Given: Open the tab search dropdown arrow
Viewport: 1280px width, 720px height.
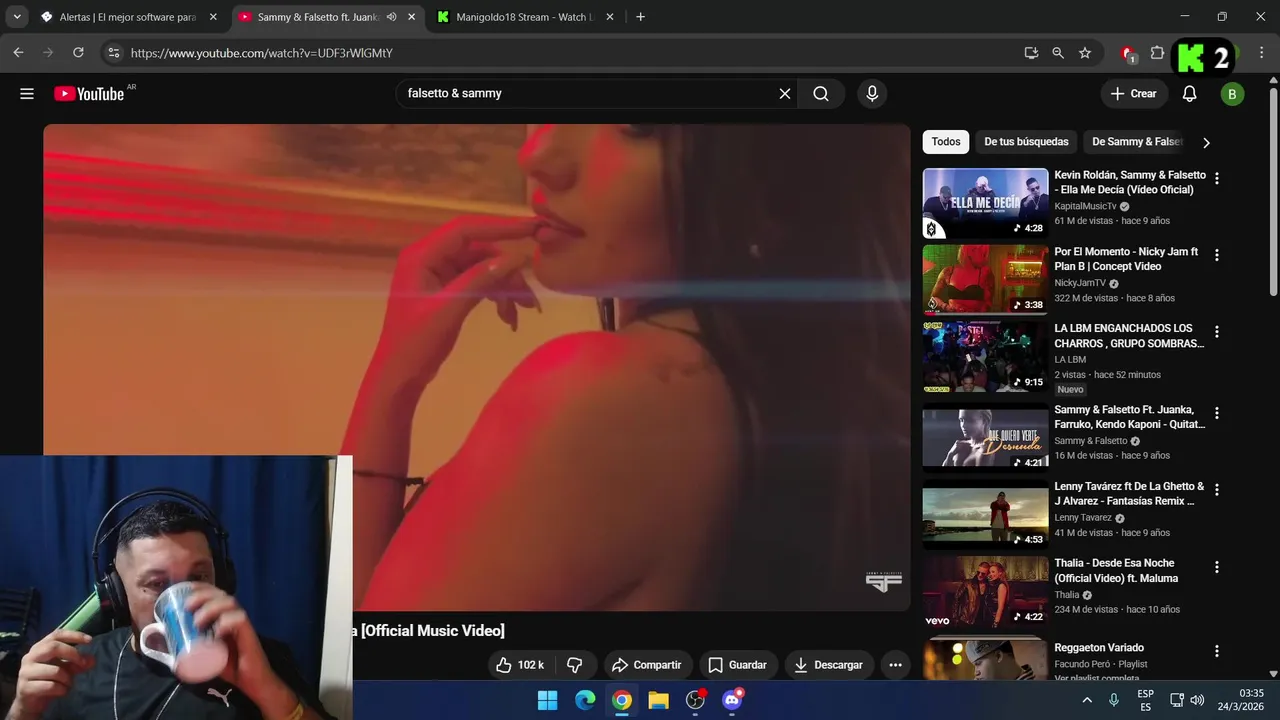Looking at the screenshot, I should [17, 17].
